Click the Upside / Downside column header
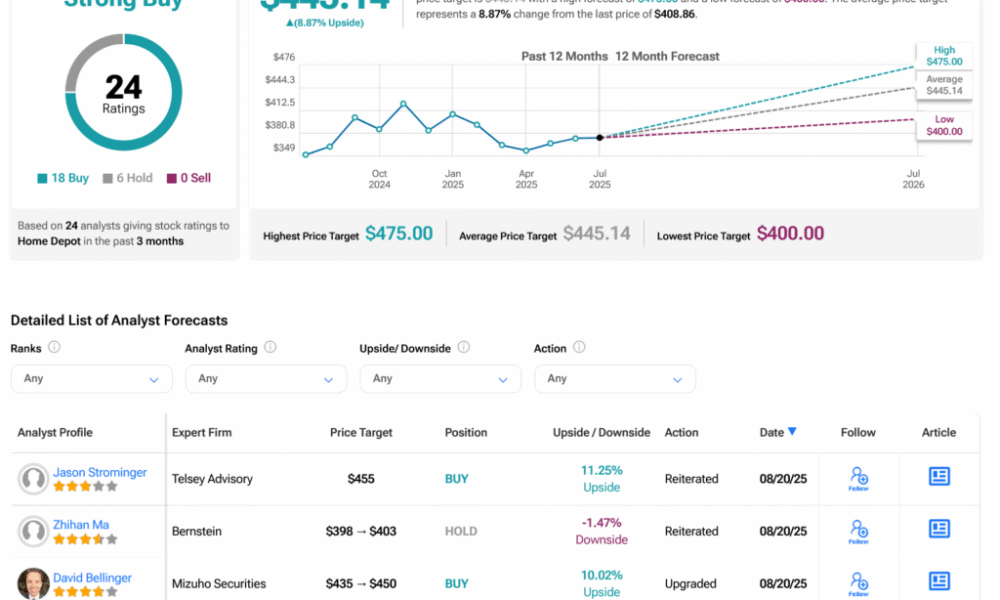Screen dimensions: 1000x600 pos(601,432)
